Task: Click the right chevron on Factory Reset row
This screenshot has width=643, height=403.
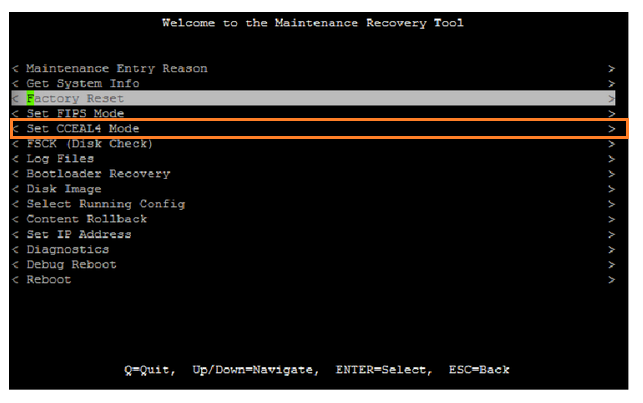Action: click(611, 98)
